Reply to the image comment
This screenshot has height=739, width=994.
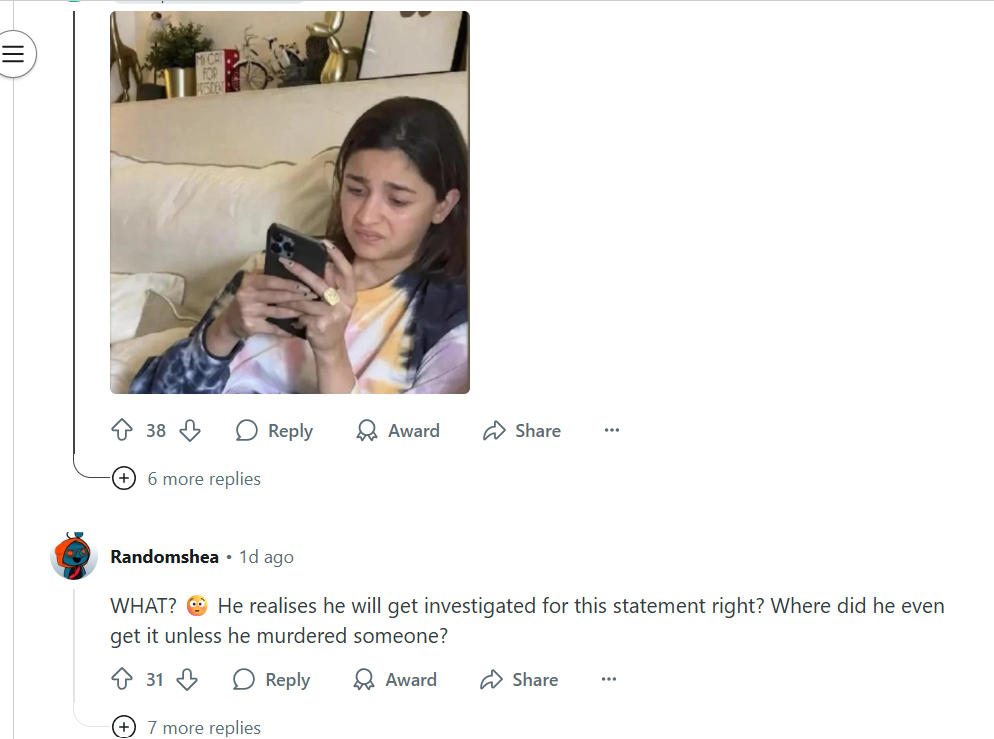pyautogui.click(x=274, y=431)
